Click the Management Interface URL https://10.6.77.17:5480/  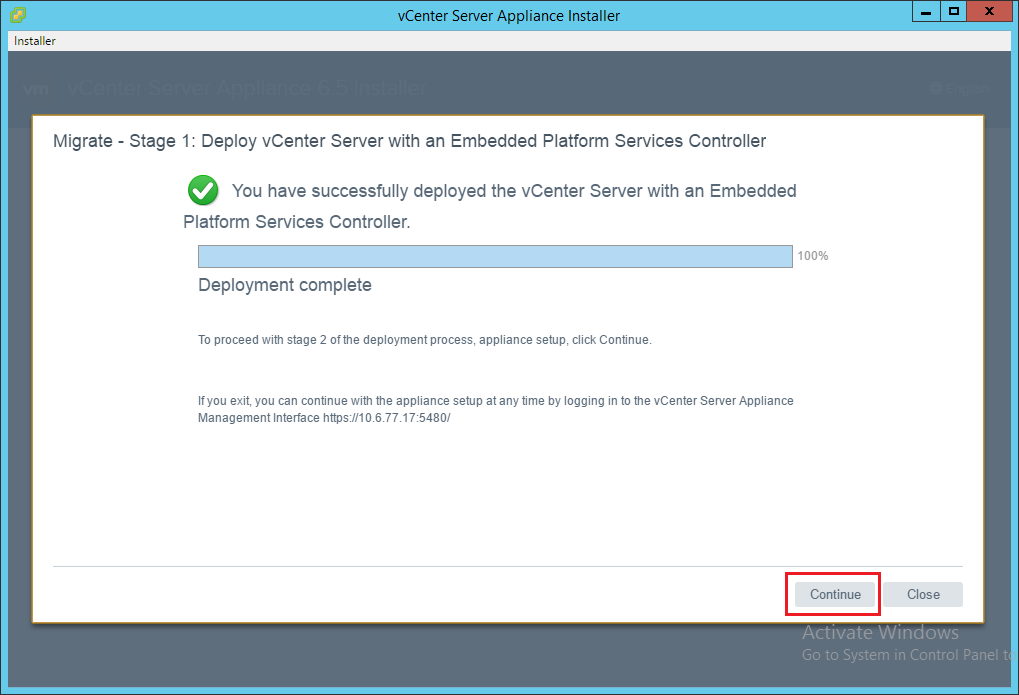[387, 418]
